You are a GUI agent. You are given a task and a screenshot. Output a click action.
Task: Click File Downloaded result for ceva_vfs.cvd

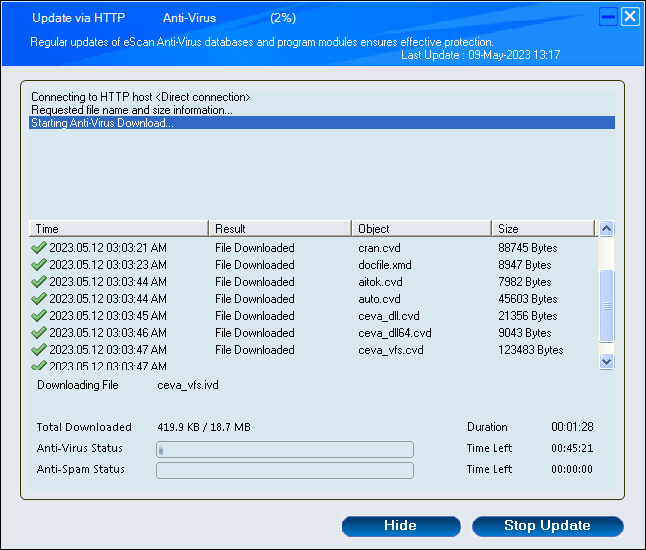point(255,350)
